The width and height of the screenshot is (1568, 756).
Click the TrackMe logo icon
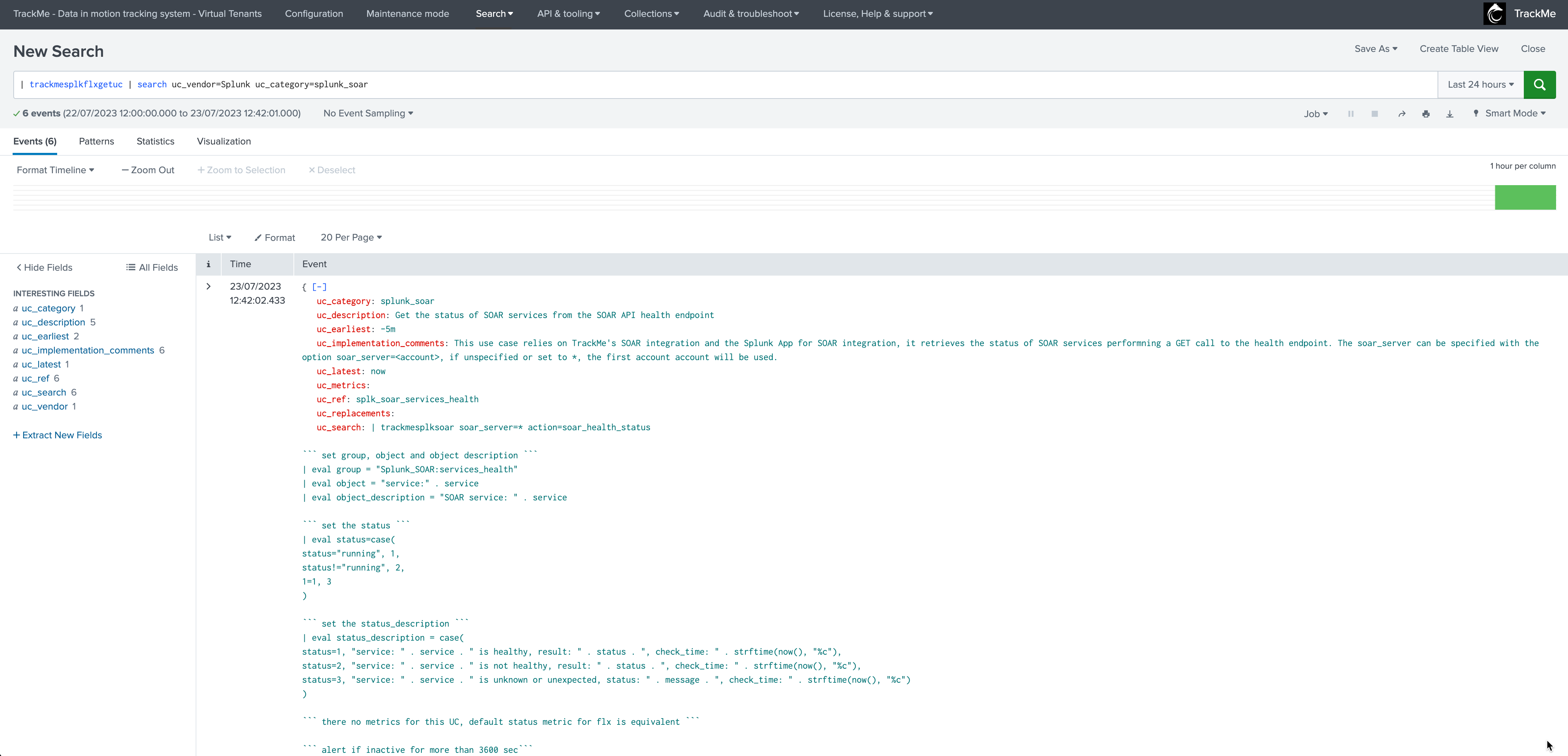(x=1494, y=13)
